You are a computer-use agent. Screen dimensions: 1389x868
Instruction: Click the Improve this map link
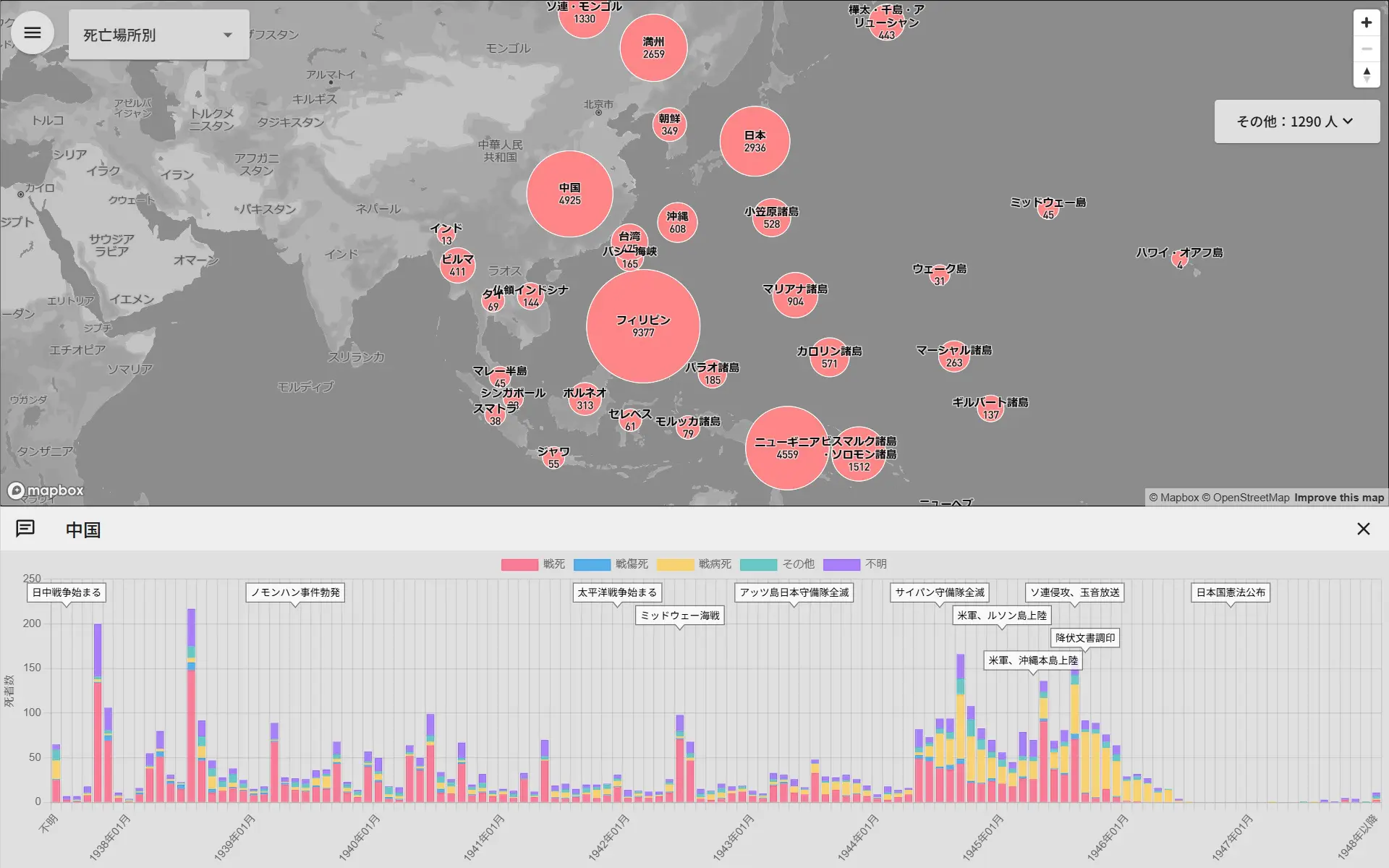coord(1338,498)
